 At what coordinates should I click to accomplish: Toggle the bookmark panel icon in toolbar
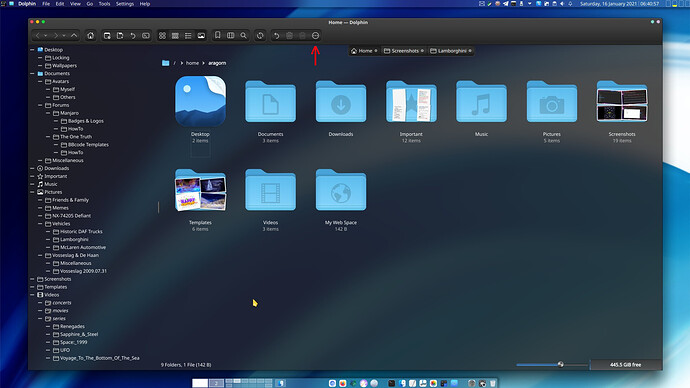tap(217, 36)
